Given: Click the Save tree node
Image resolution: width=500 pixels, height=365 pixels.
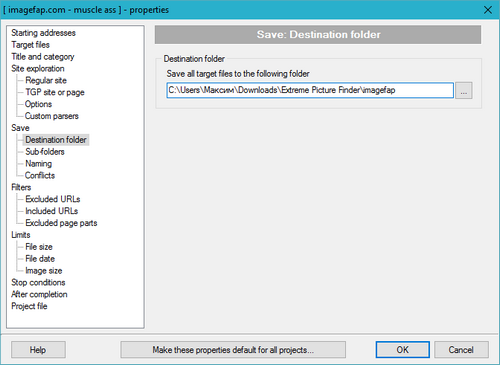Looking at the screenshot, I should point(20,128).
